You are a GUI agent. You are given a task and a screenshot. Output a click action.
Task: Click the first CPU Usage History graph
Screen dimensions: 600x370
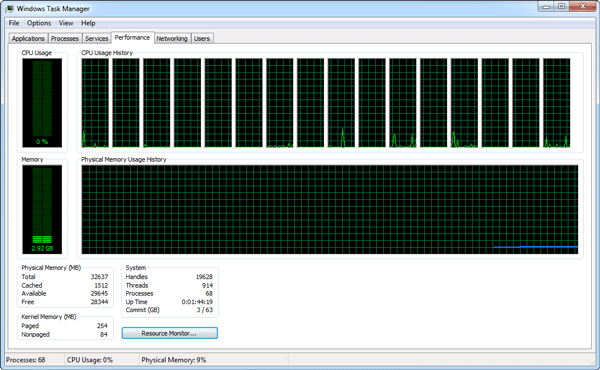(95, 103)
